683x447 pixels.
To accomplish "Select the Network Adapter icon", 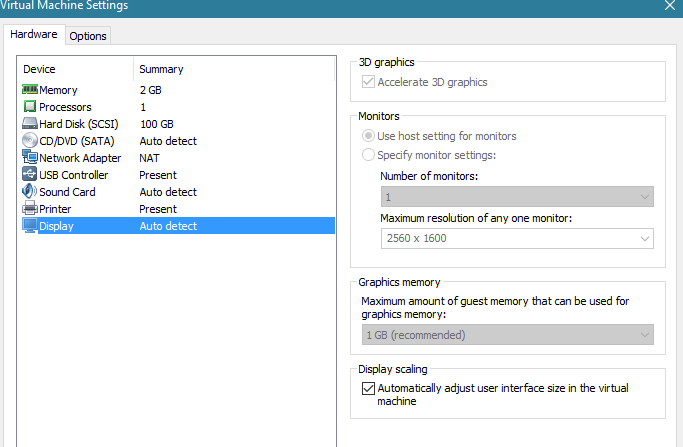I will coord(30,157).
